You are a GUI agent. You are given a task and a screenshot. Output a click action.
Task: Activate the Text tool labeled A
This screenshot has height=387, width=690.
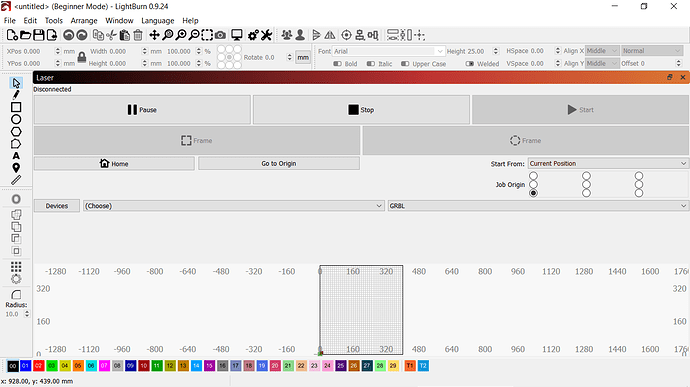pos(16,156)
